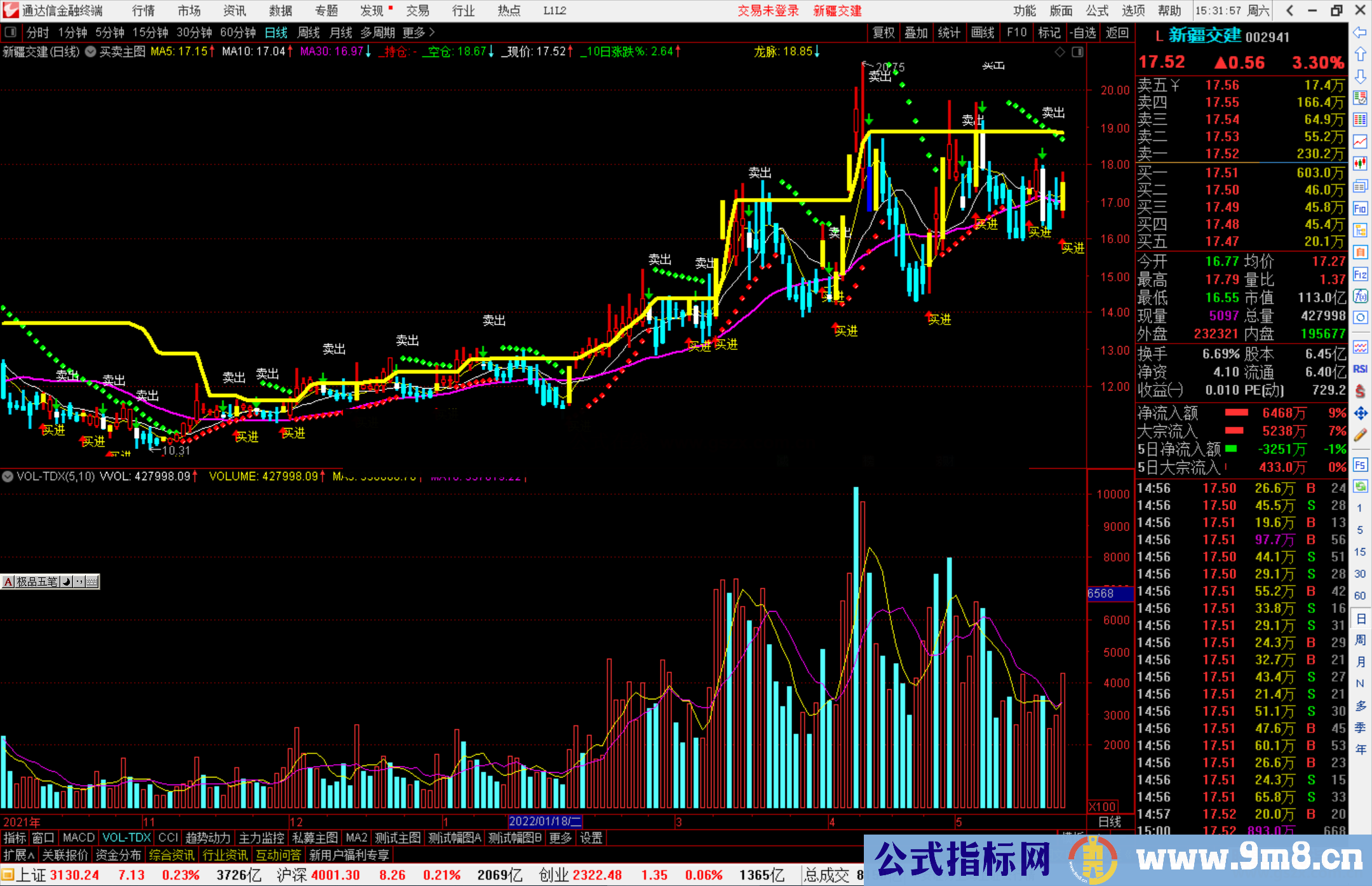Toggle the 5-minute period in sidebar
Screen dimensions: 1372x886
[1360, 530]
